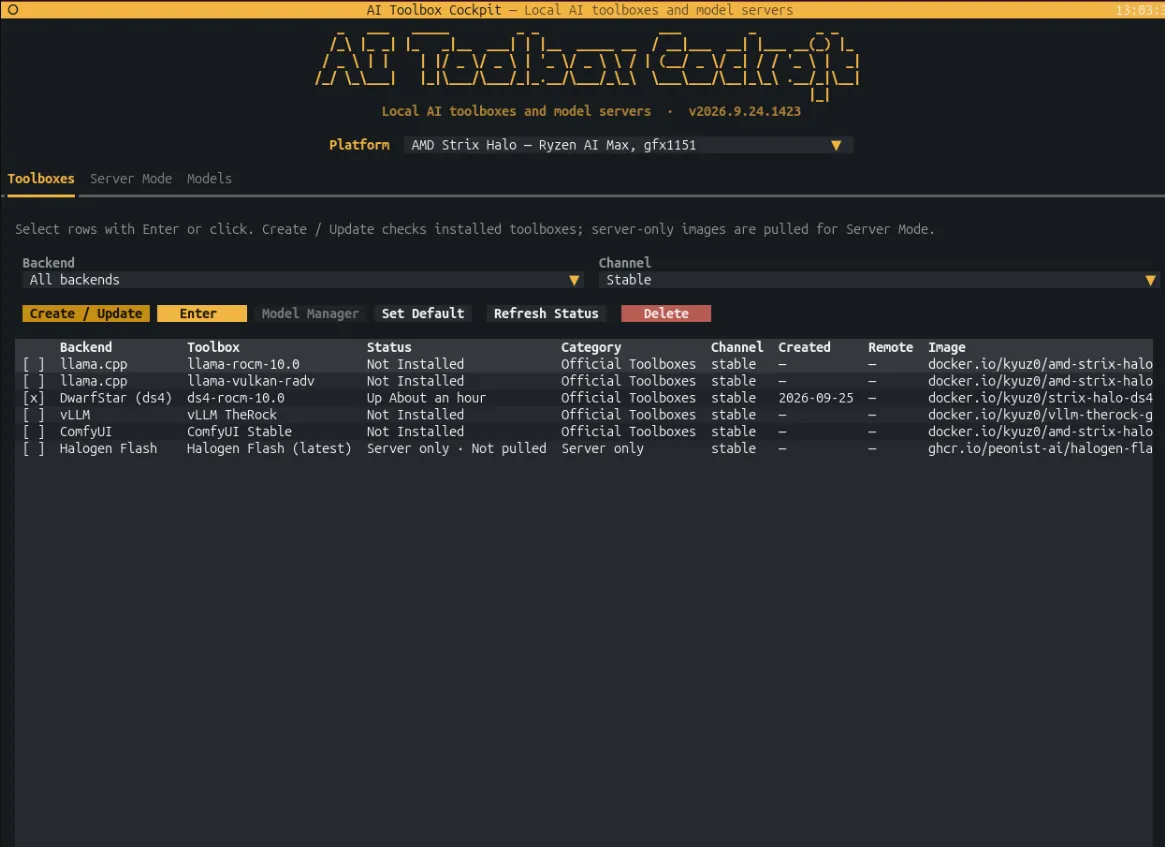The width and height of the screenshot is (1165, 847).
Task: Switch to the Server Mode tab
Action: 131,178
